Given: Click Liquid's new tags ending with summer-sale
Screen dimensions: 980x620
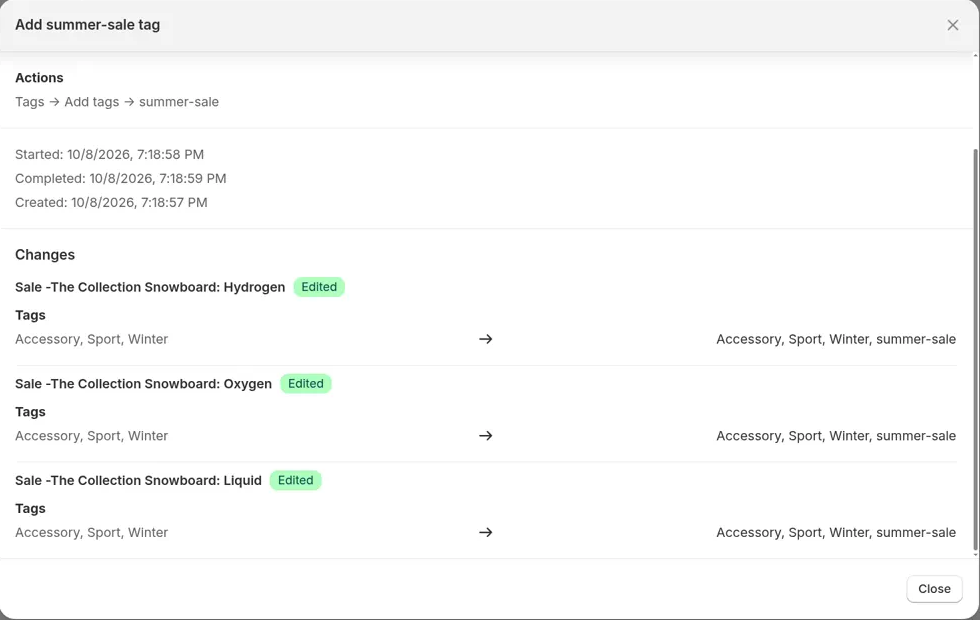Looking at the screenshot, I should click(x=836, y=532).
